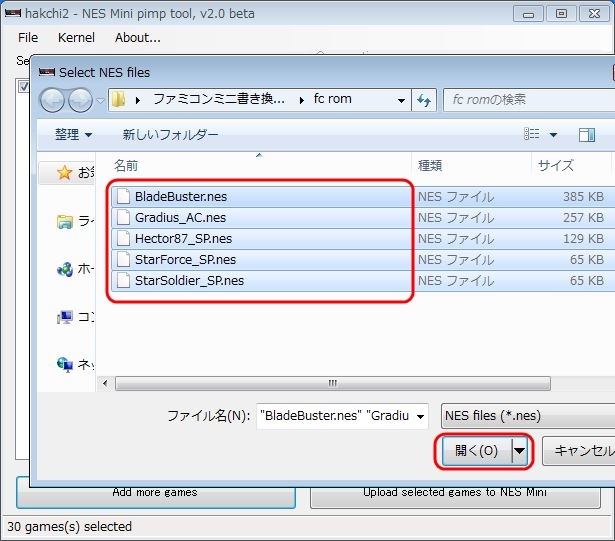Maximize the hakchi2 main window
Viewport: 615px width, 541px height.
(561, 14)
